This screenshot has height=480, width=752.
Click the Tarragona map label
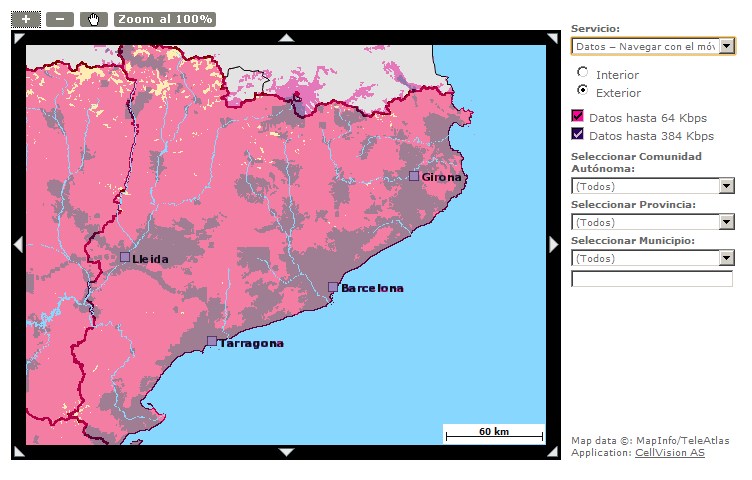tap(251, 343)
